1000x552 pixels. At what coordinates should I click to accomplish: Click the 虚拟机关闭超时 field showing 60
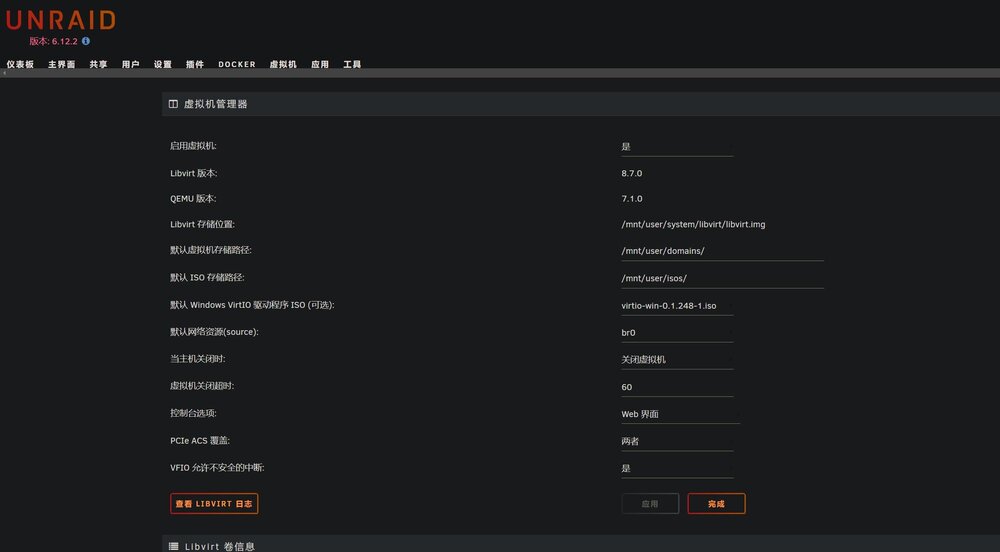[x=677, y=388]
